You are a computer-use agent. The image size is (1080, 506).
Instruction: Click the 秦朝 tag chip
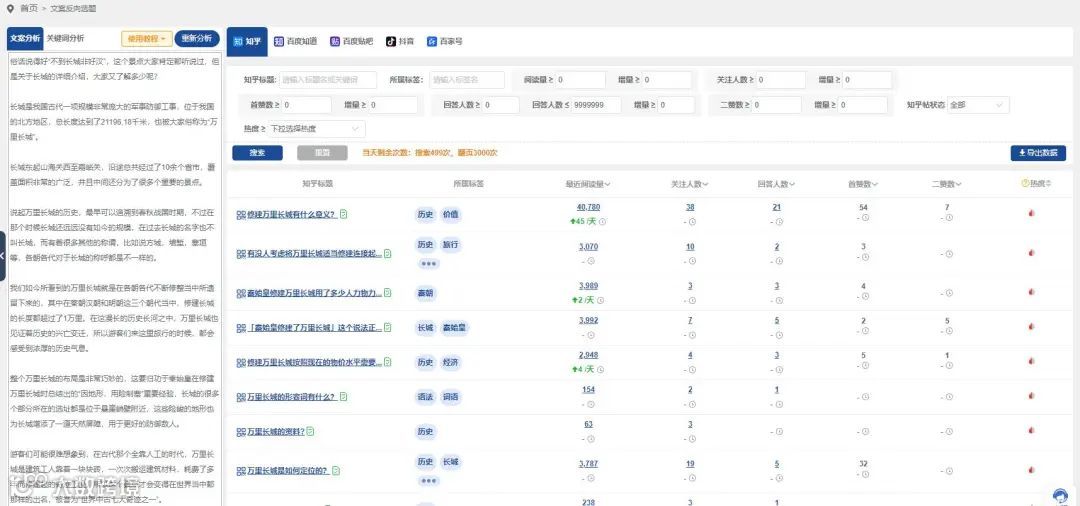pyautogui.click(x=426, y=293)
